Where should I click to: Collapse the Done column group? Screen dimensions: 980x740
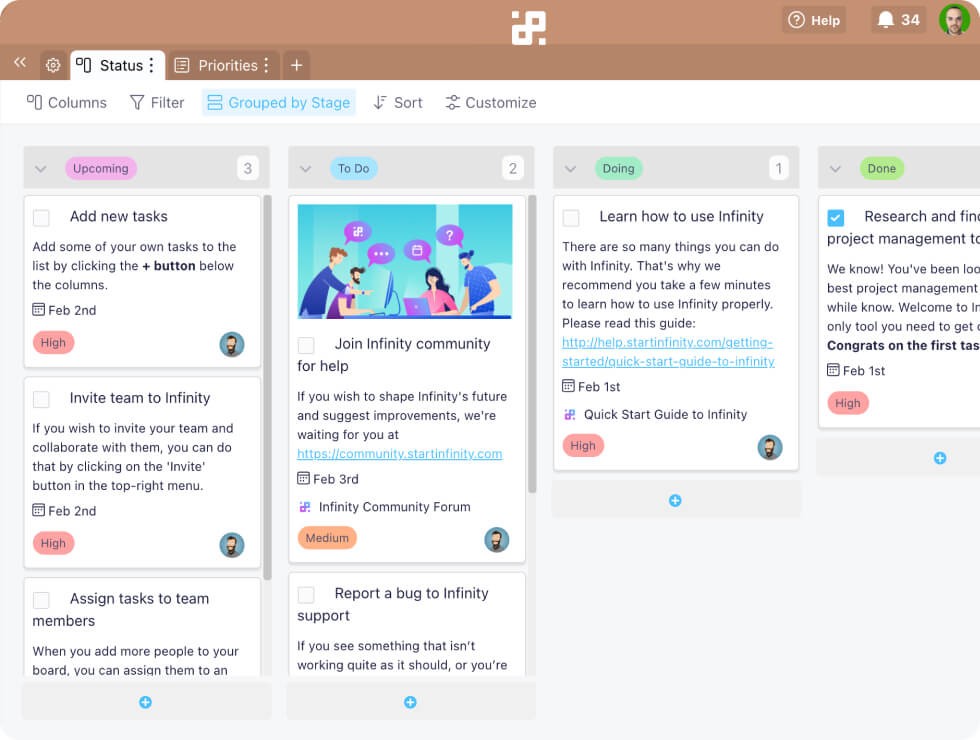point(835,169)
